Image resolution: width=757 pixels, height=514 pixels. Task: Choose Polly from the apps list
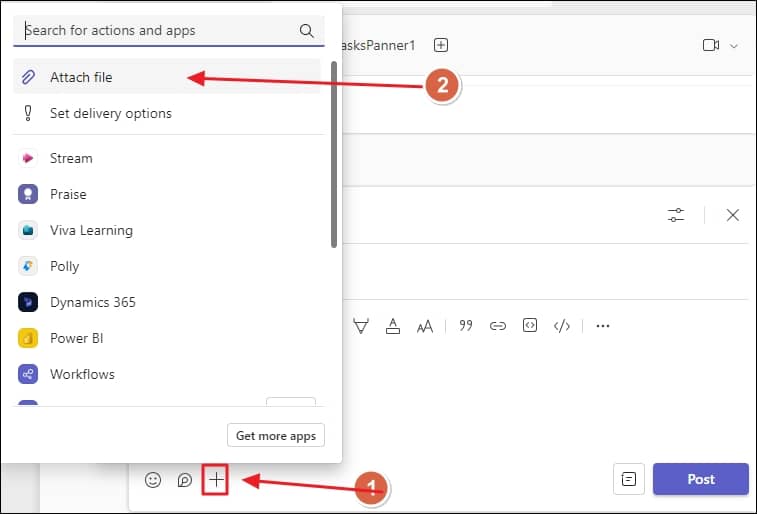[167, 266]
